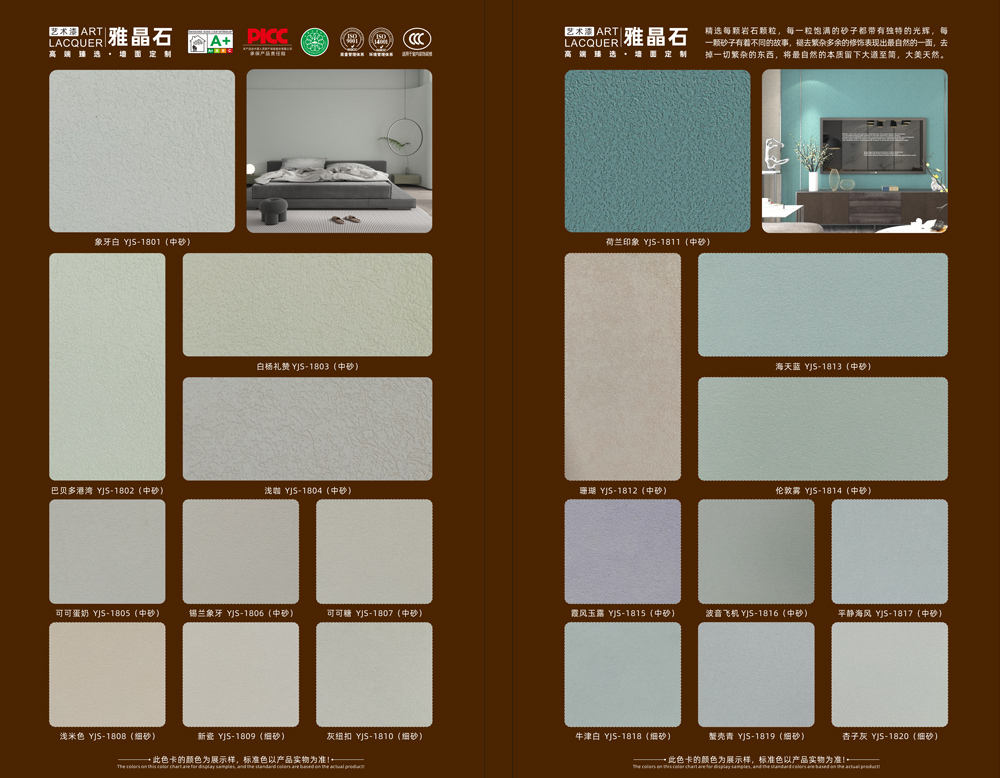Click the color disclaimer note on left page
1000x778 pixels.
tap(240, 762)
